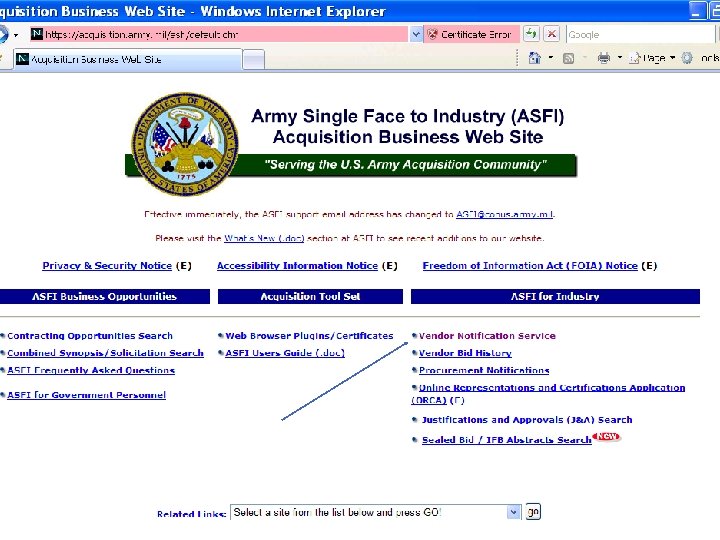Open the Print options dropdown arrow
Screen dimensions: 720x540
click(x=619, y=58)
